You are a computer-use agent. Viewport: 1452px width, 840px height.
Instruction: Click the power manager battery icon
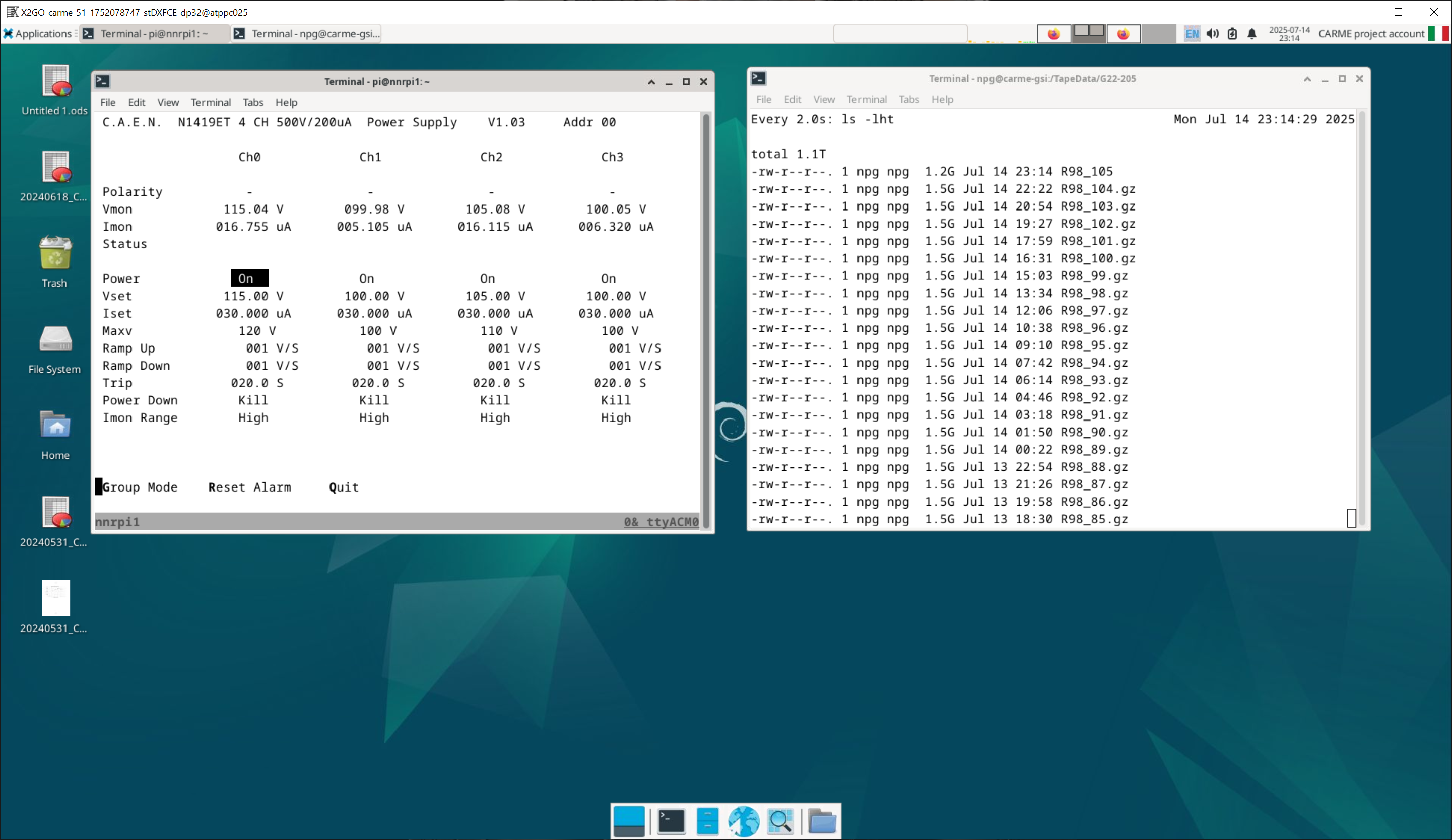(x=1232, y=33)
